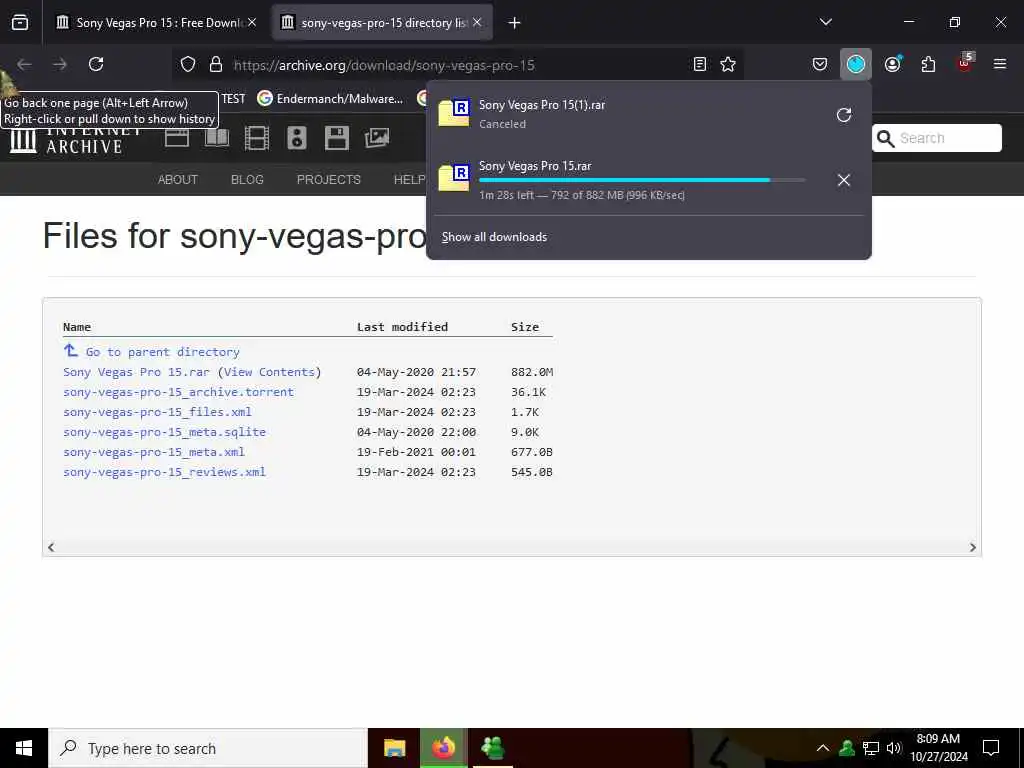Click Show all downloads
The image size is (1024, 768).
494,237
